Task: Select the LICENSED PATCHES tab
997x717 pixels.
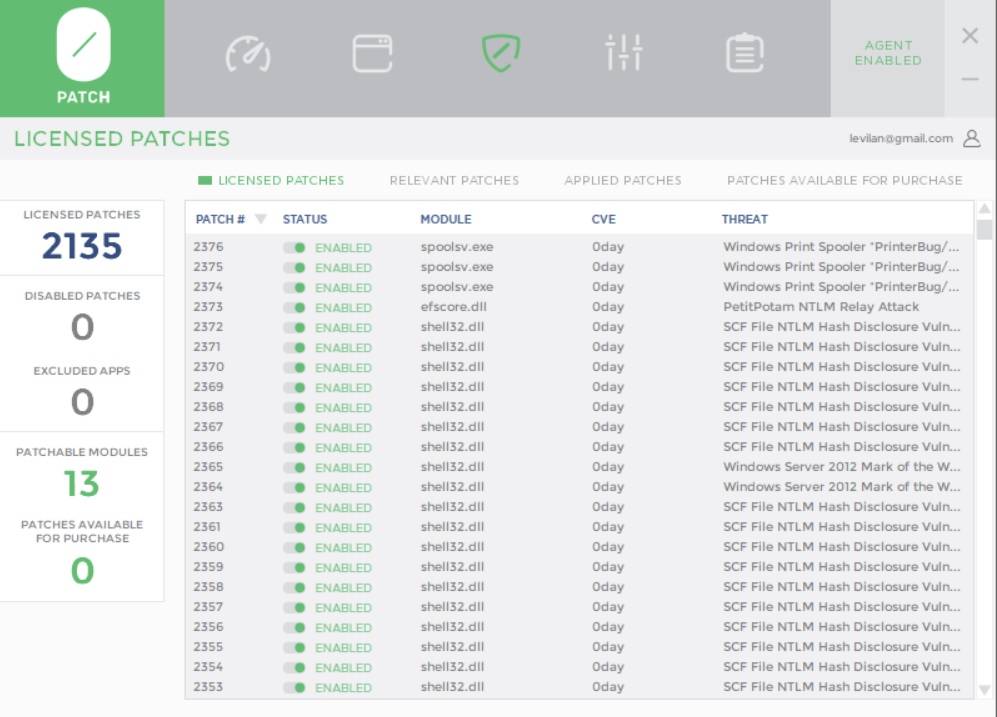Action: [281, 182]
